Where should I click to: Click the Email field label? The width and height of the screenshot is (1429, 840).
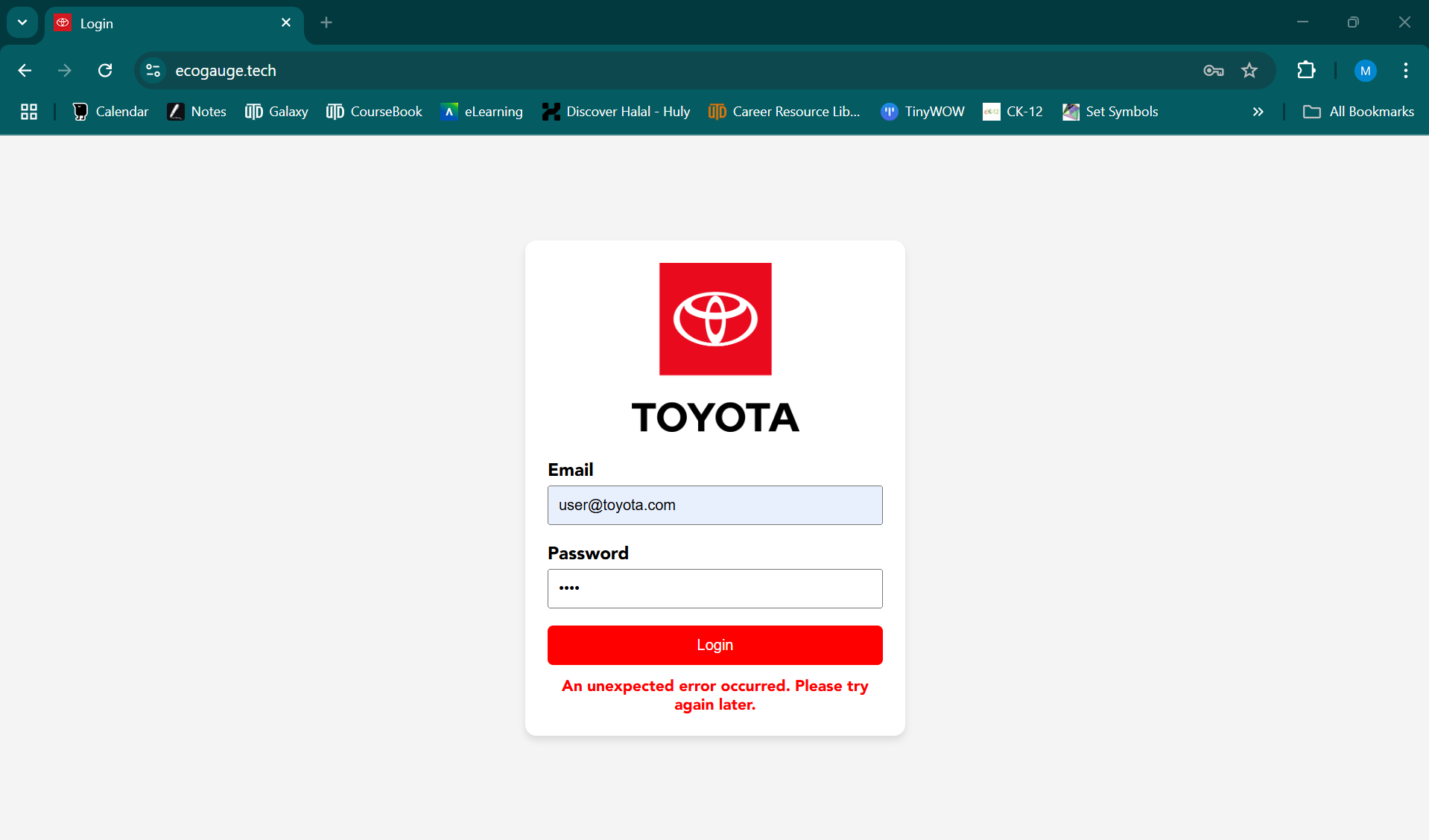[x=571, y=470]
